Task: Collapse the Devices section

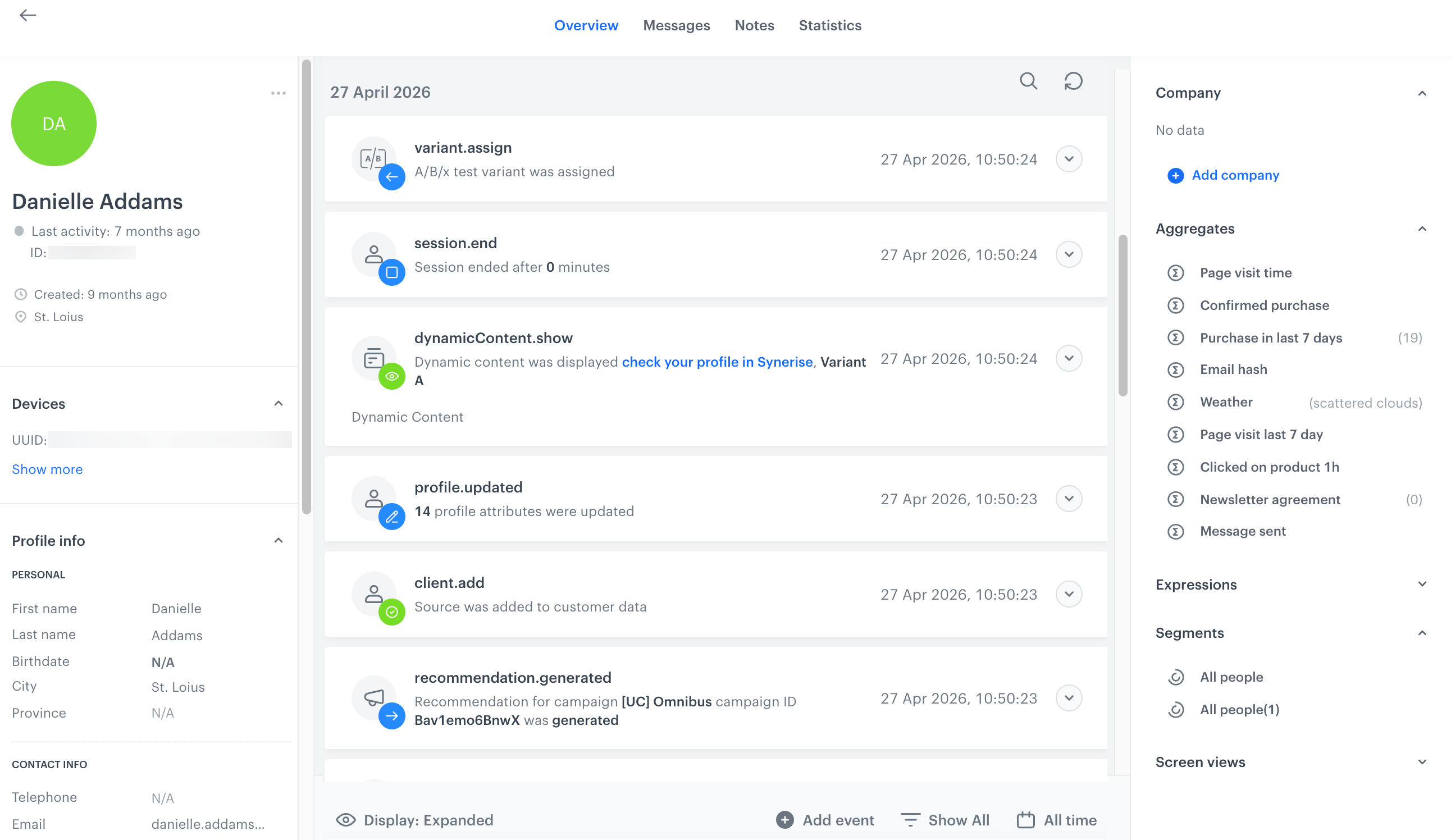Action: (x=278, y=404)
